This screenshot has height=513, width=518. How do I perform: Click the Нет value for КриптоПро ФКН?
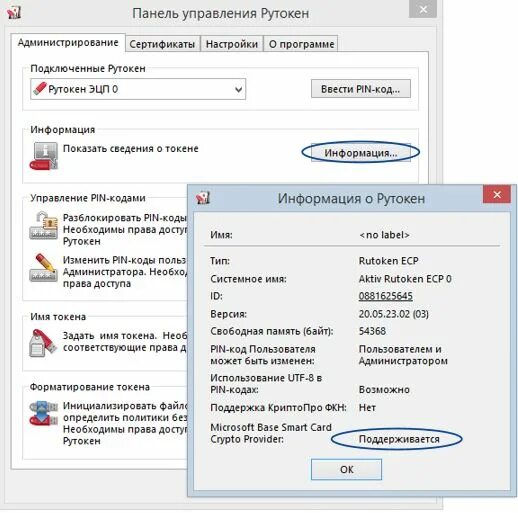click(x=367, y=407)
